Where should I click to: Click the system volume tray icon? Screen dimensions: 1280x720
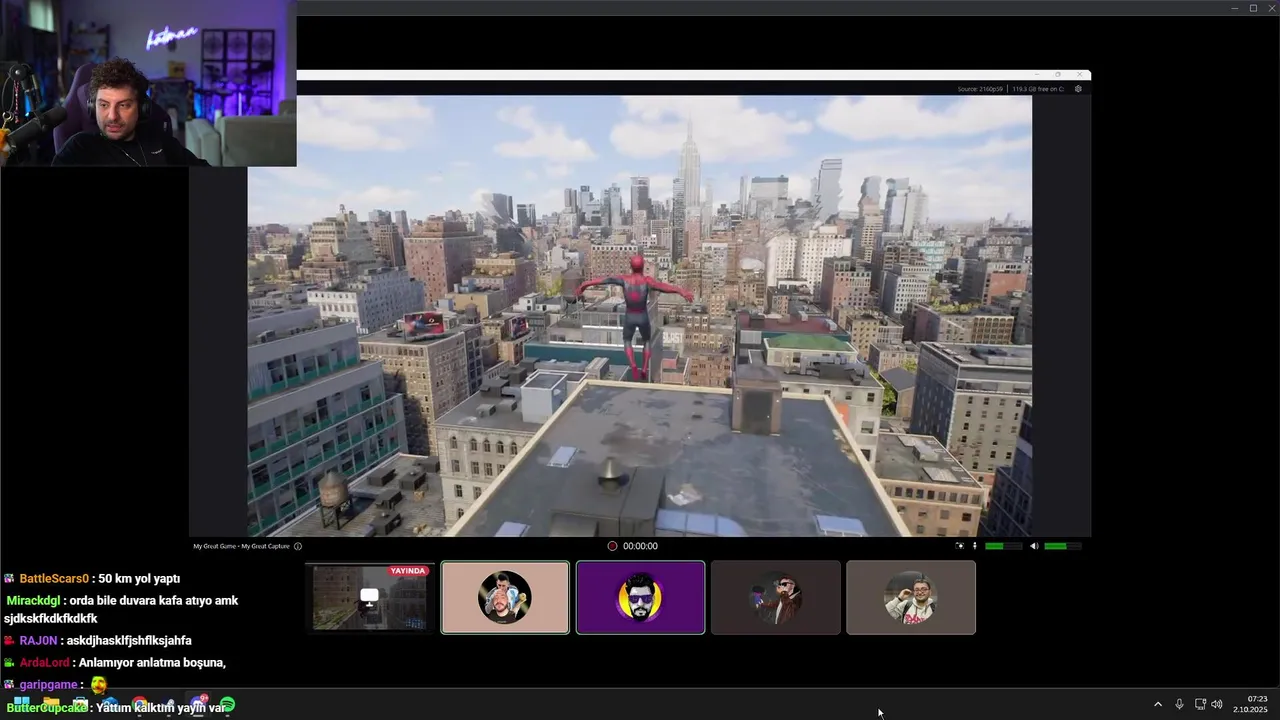click(1217, 705)
